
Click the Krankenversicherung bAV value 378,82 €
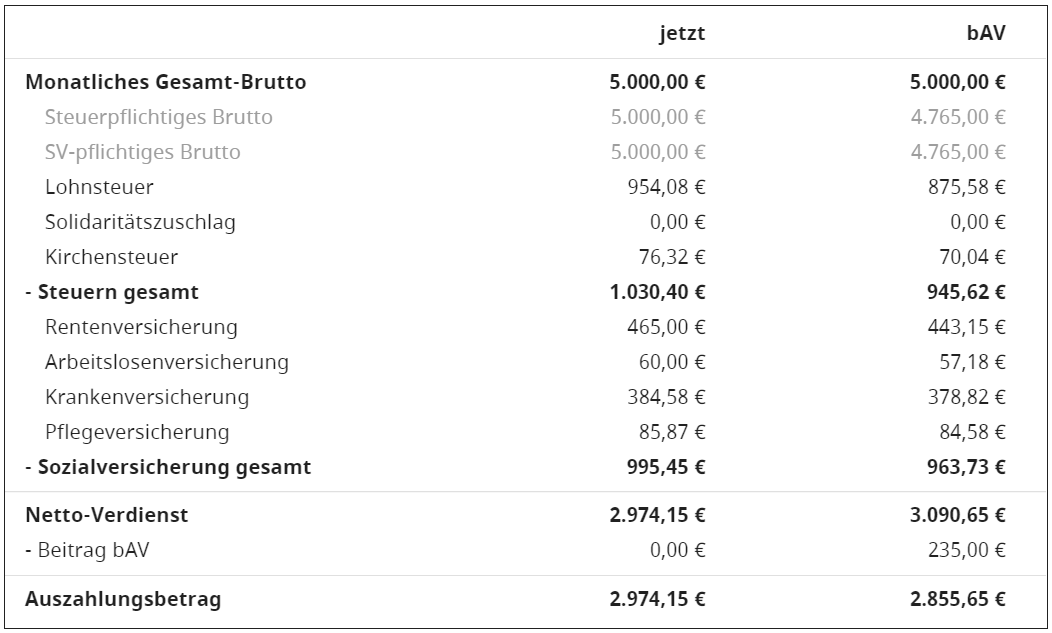972,397
